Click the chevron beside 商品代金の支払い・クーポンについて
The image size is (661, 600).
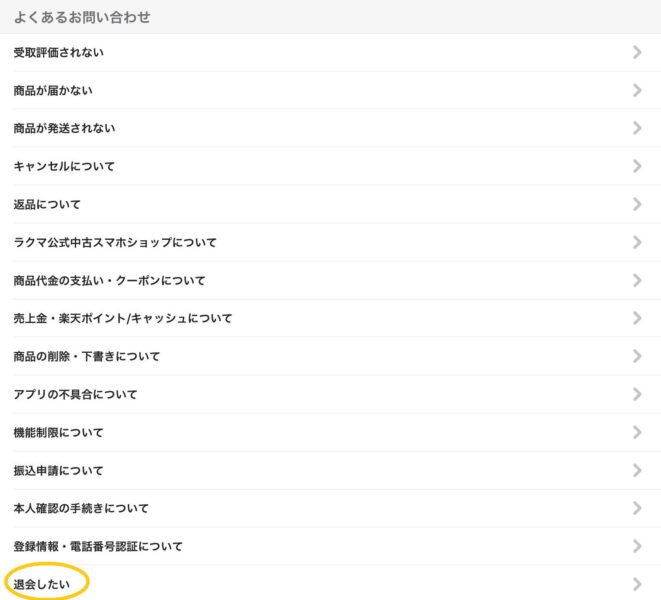click(x=637, y=280)
